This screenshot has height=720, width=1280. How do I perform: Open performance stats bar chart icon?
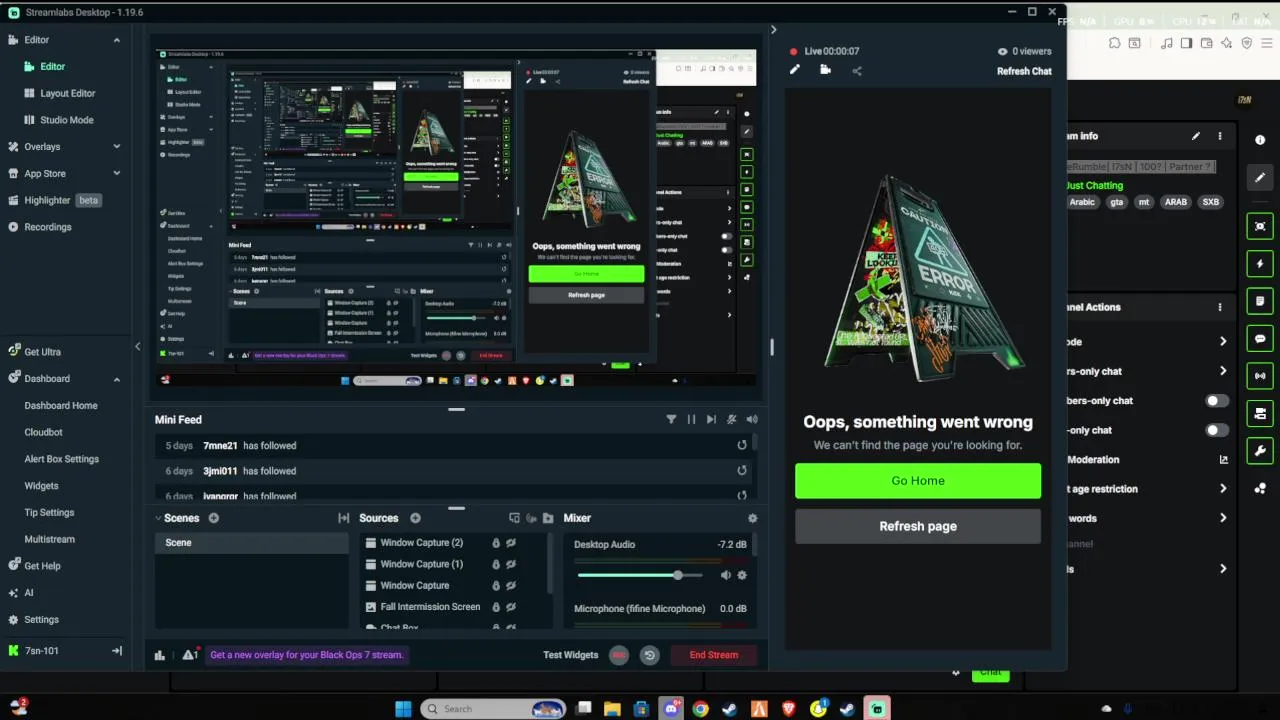point(159,655)
